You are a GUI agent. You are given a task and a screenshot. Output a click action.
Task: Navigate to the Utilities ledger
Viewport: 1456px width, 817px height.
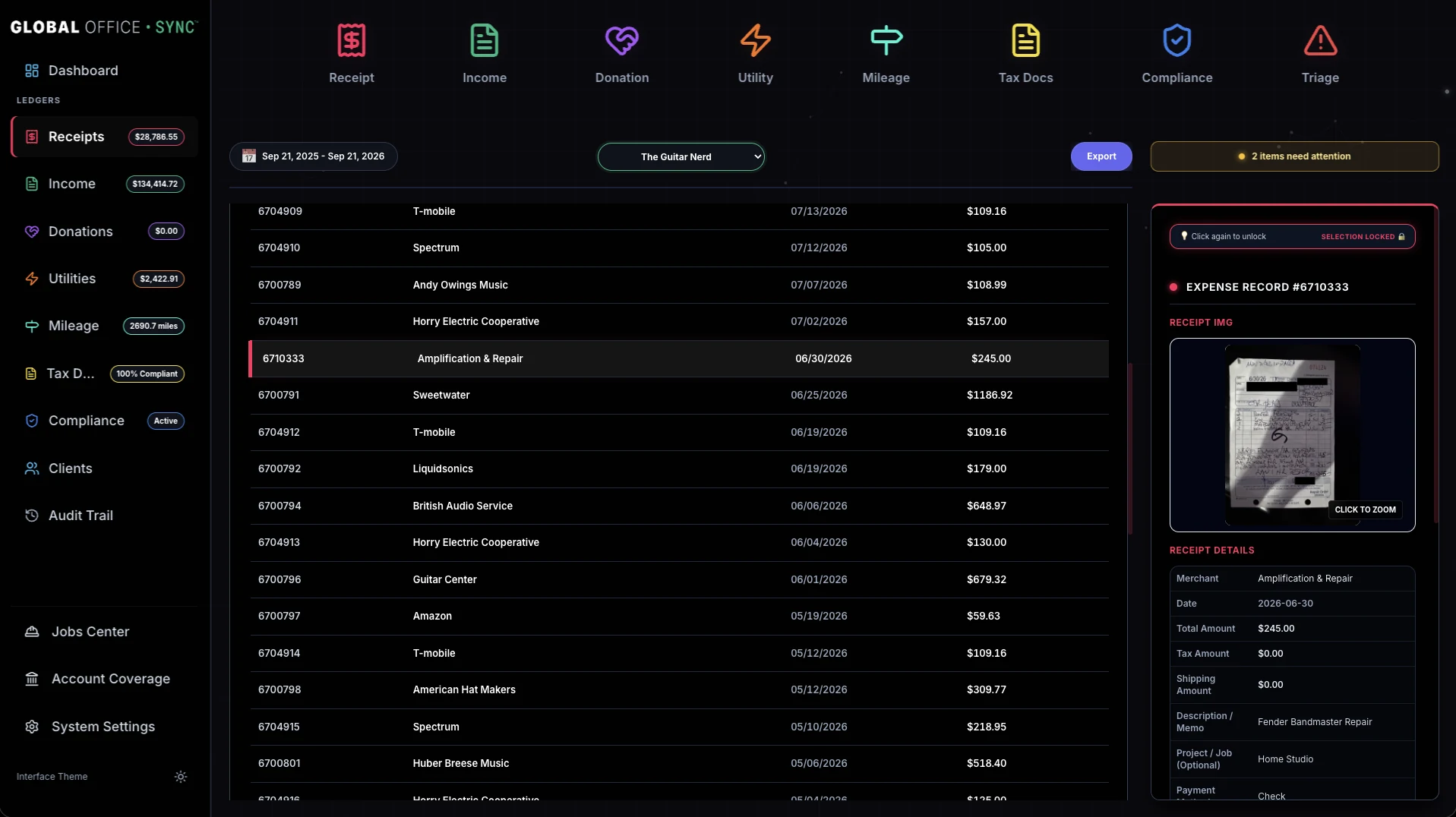tap(105, 279)
